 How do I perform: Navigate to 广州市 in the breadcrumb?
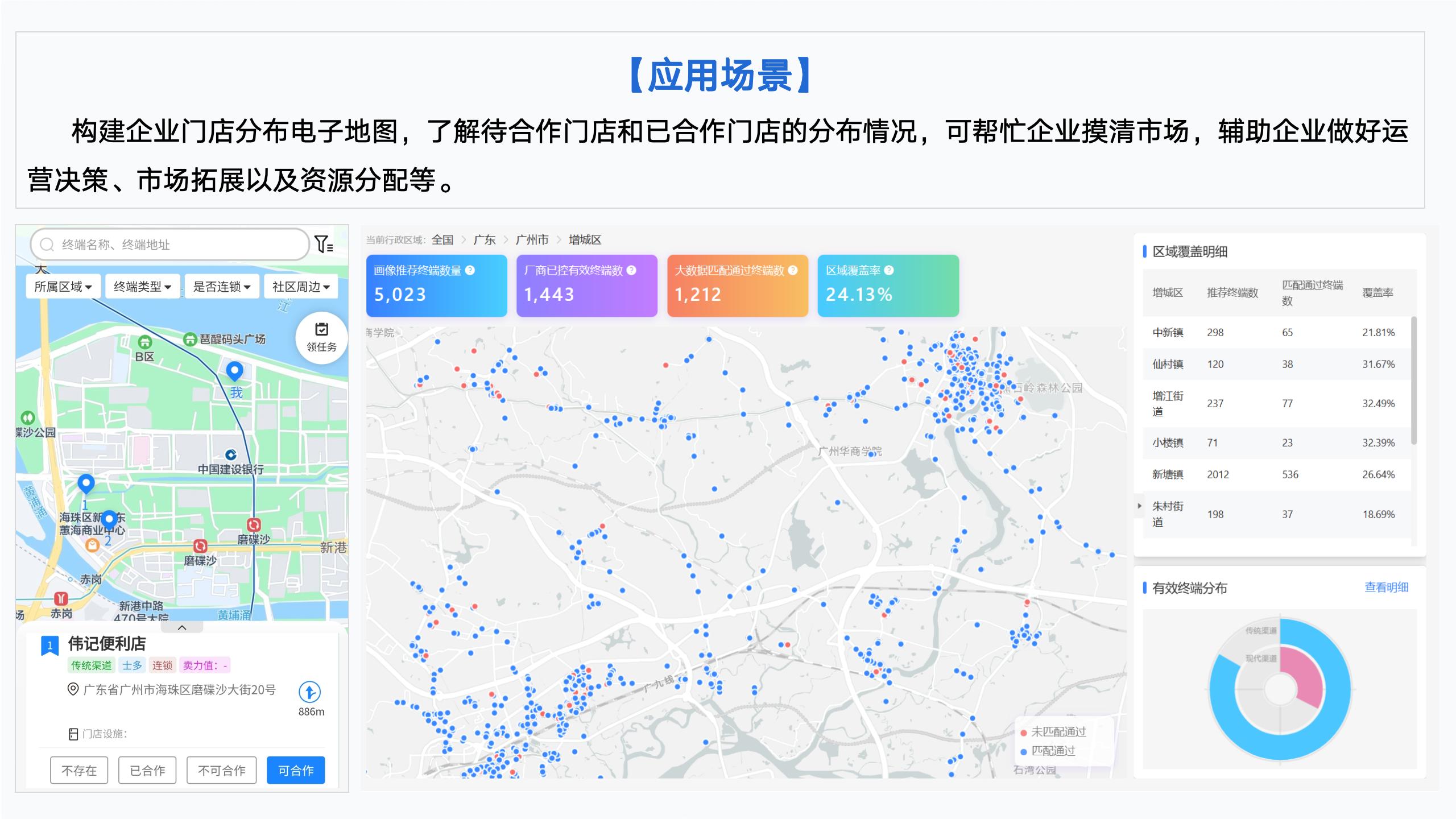532,240
